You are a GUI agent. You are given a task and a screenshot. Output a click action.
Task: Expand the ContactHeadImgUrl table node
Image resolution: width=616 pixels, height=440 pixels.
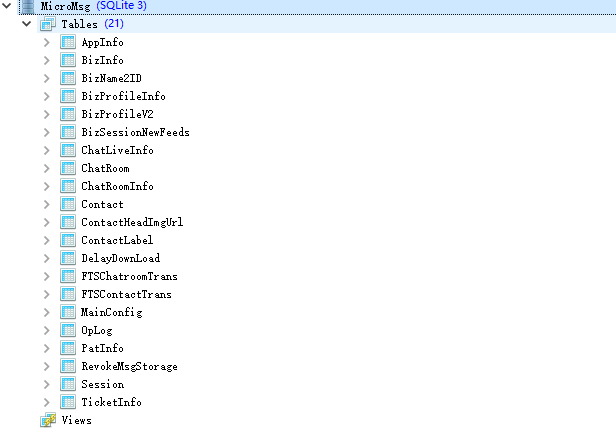(x=47, y=222)
